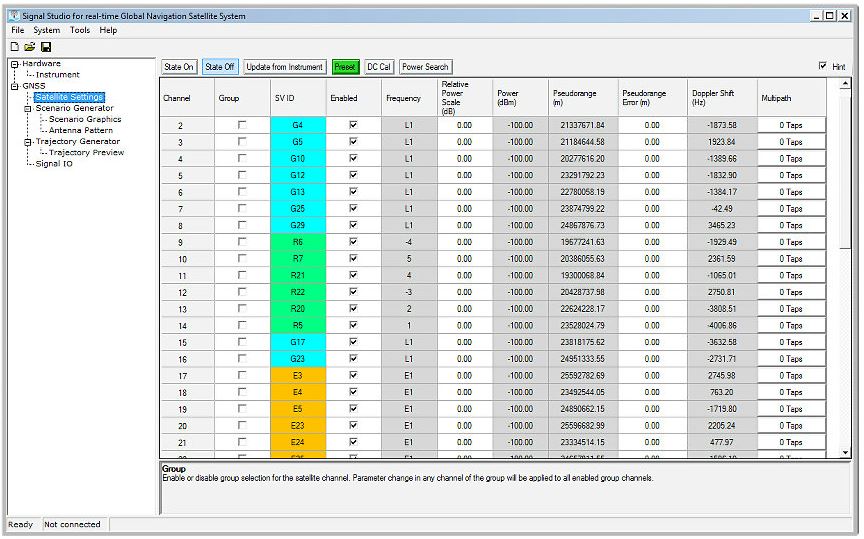Viewport: 864px width, 539px height.
Task: Click the E23 SV ID cell
Action: 298,425
